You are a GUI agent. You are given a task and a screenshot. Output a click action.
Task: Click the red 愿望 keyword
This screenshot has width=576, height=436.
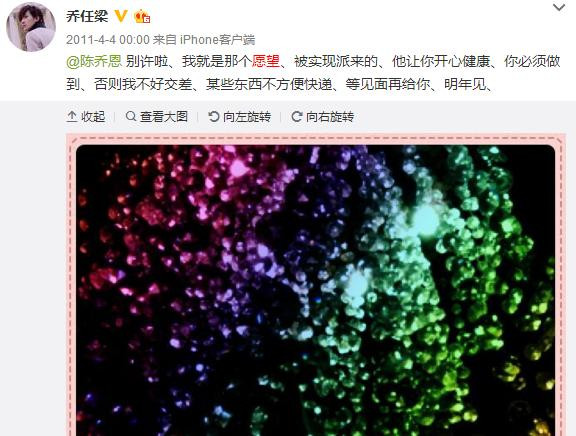tap(266, 61)
